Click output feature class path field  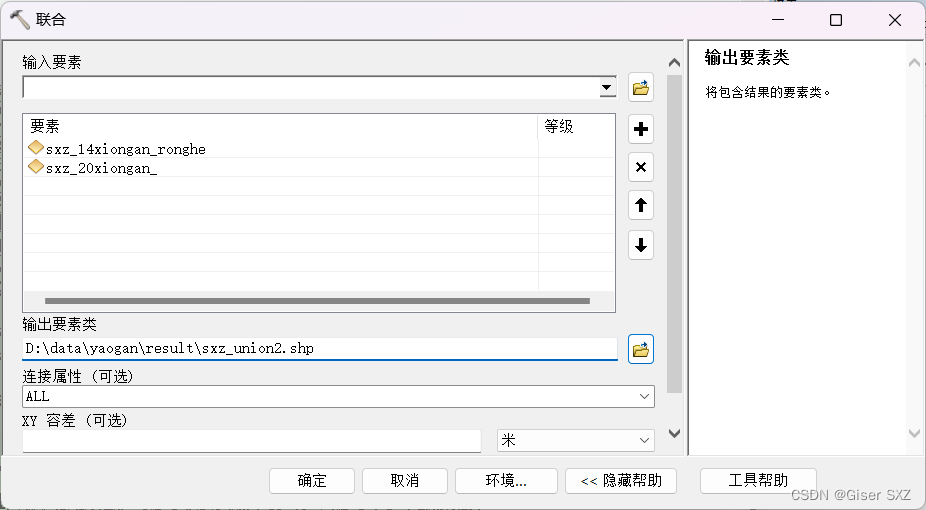point(319,348)
